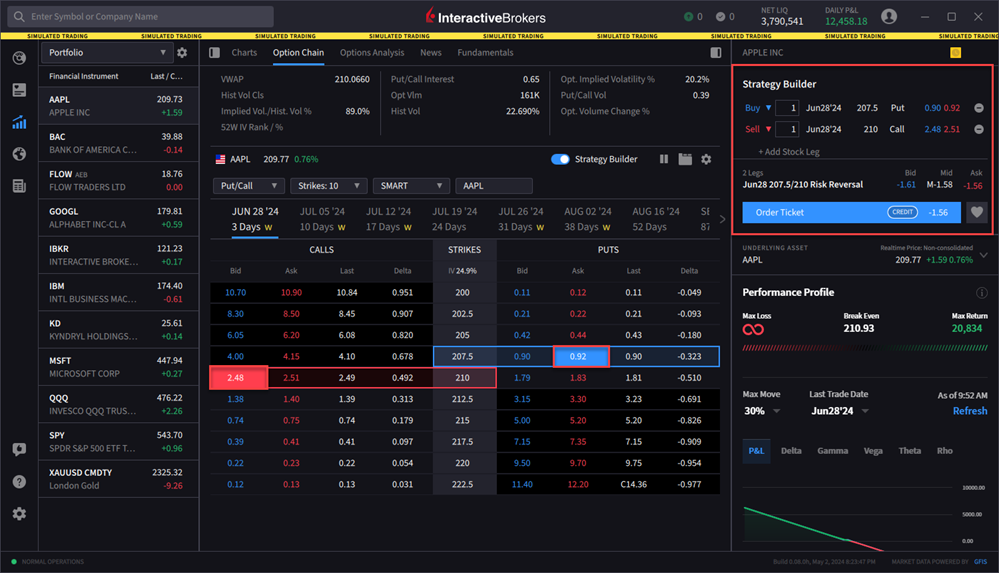The height and width of the screenshot is (573, 999).
Task: Click the yellow square icon beside APPLE INC
Action: [955, 53]
